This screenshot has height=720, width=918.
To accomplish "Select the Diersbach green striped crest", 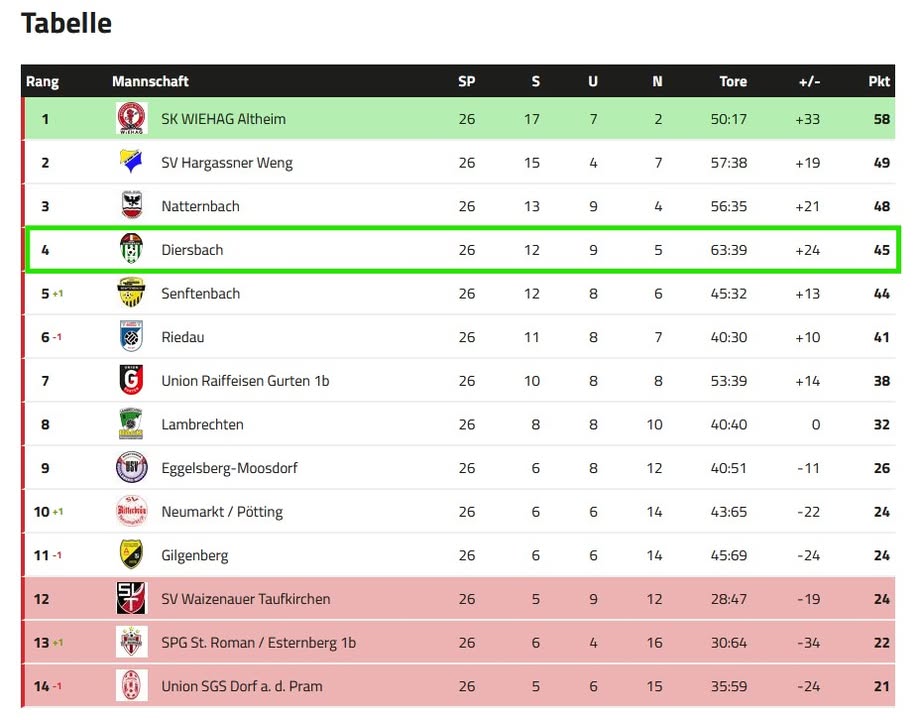I will click(x=132, y=249).
